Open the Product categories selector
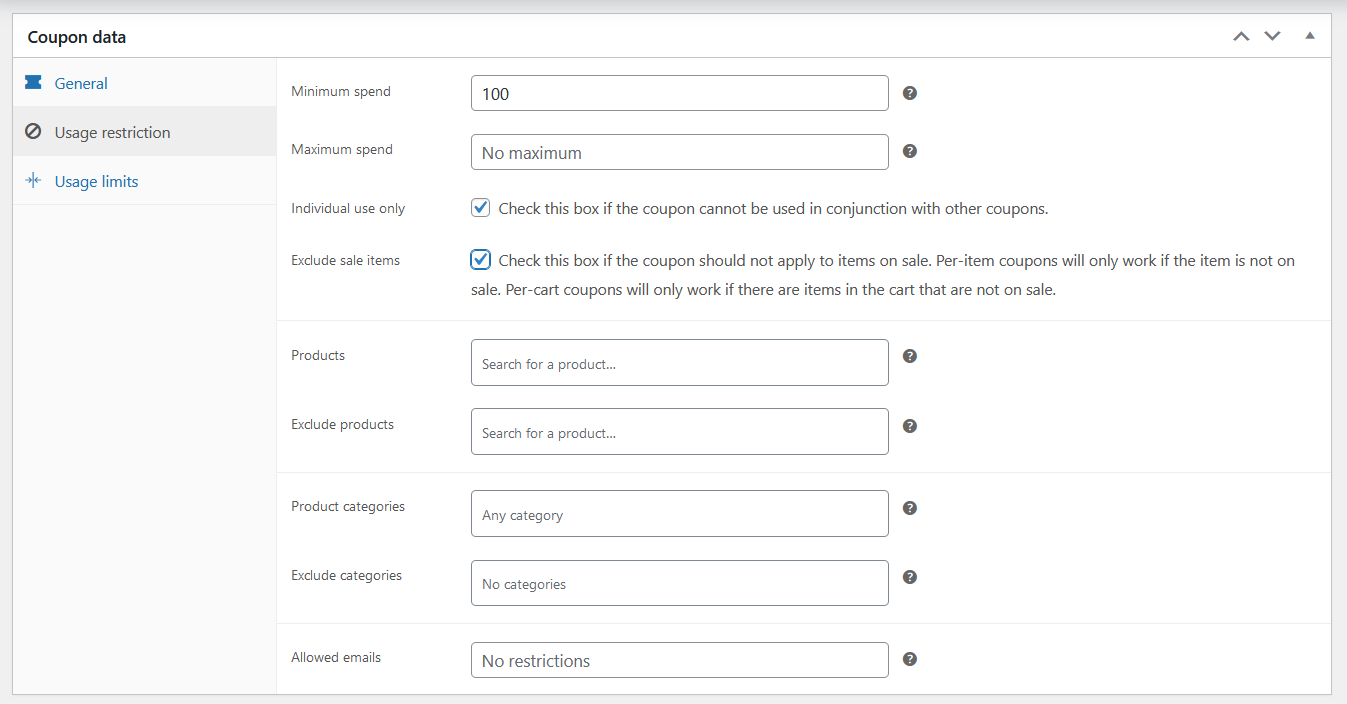This screenshot has width=1347, height=704. pos(680,513)
